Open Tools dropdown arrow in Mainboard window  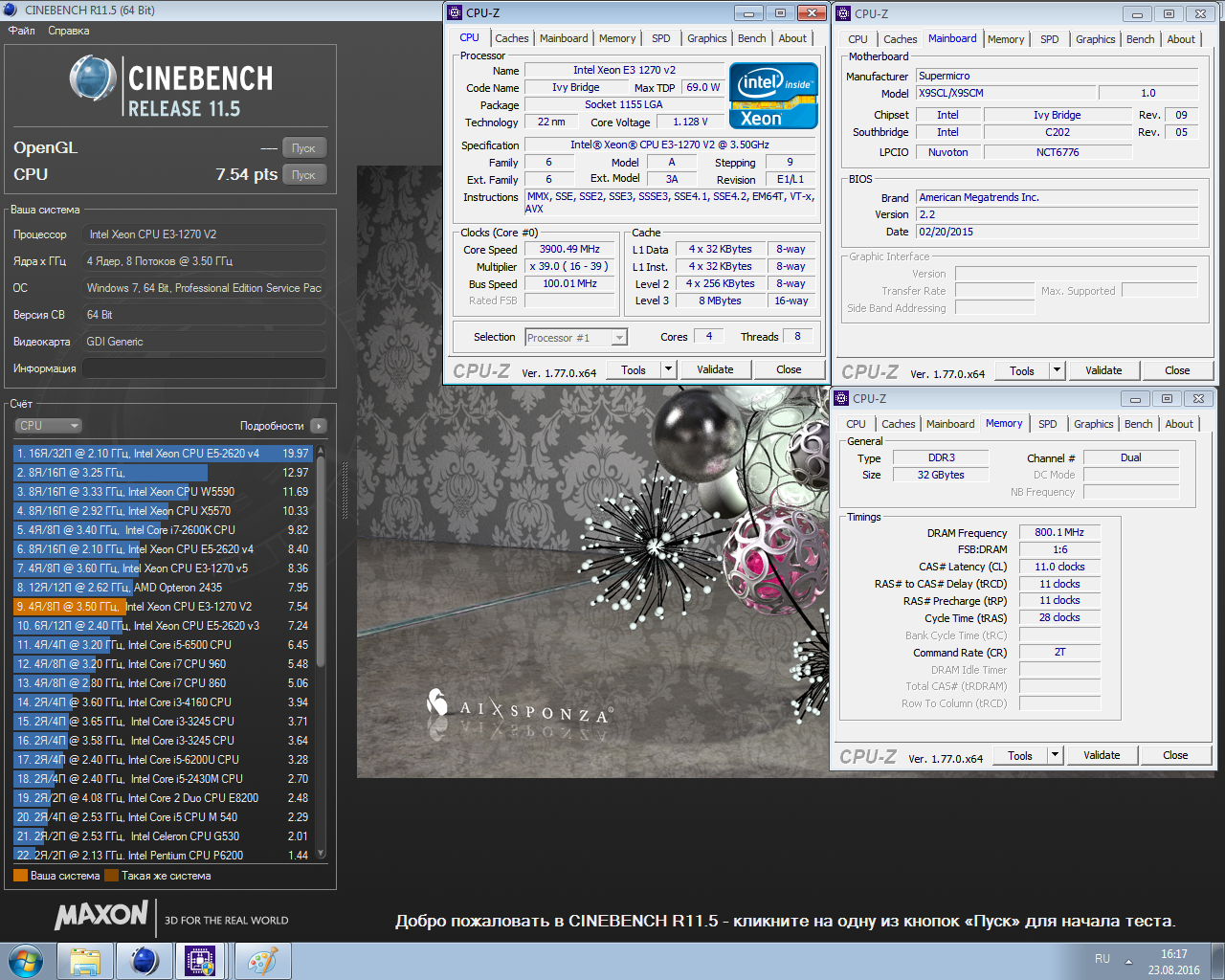[1057, 370]
